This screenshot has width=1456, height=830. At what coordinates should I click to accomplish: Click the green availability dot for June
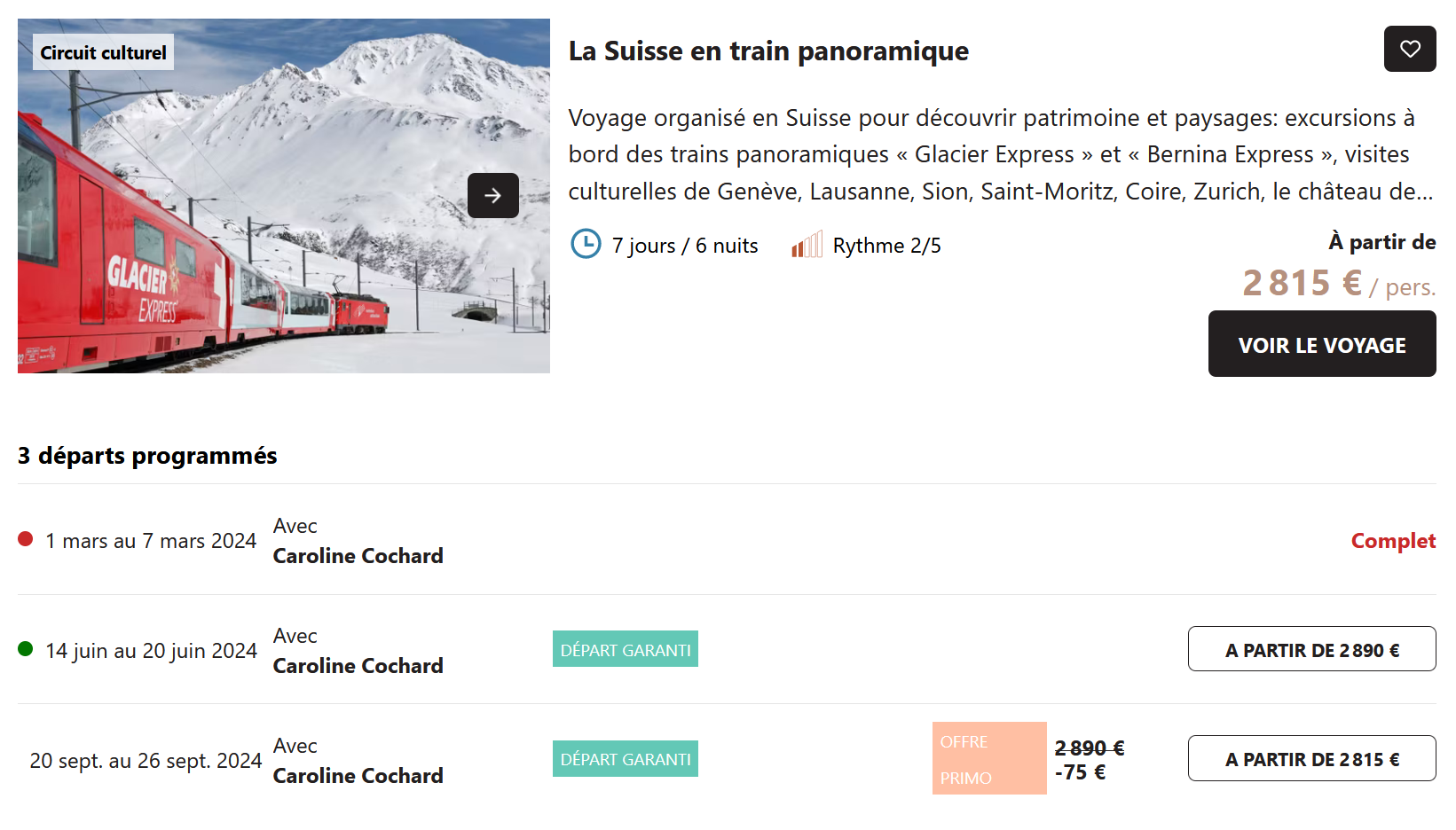[x=26, y=649]
